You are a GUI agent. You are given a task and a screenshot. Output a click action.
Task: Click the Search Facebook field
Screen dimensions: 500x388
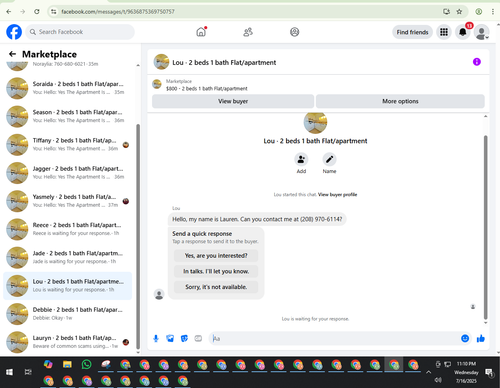click(x=80, y=32)
